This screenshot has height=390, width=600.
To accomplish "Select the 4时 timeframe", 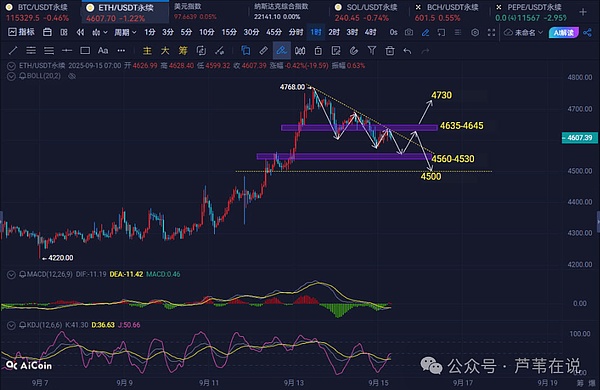I will pos(370,32).
